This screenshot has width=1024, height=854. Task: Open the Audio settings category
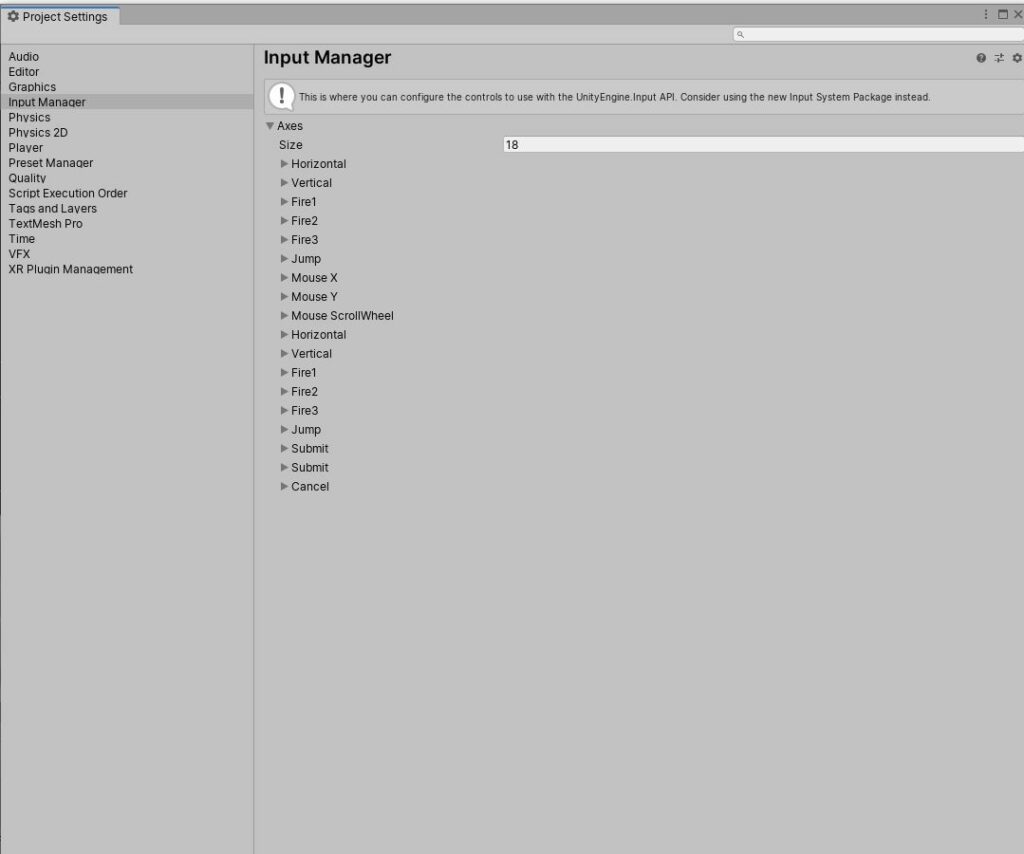pyautogui.click(x=24, y=57)
